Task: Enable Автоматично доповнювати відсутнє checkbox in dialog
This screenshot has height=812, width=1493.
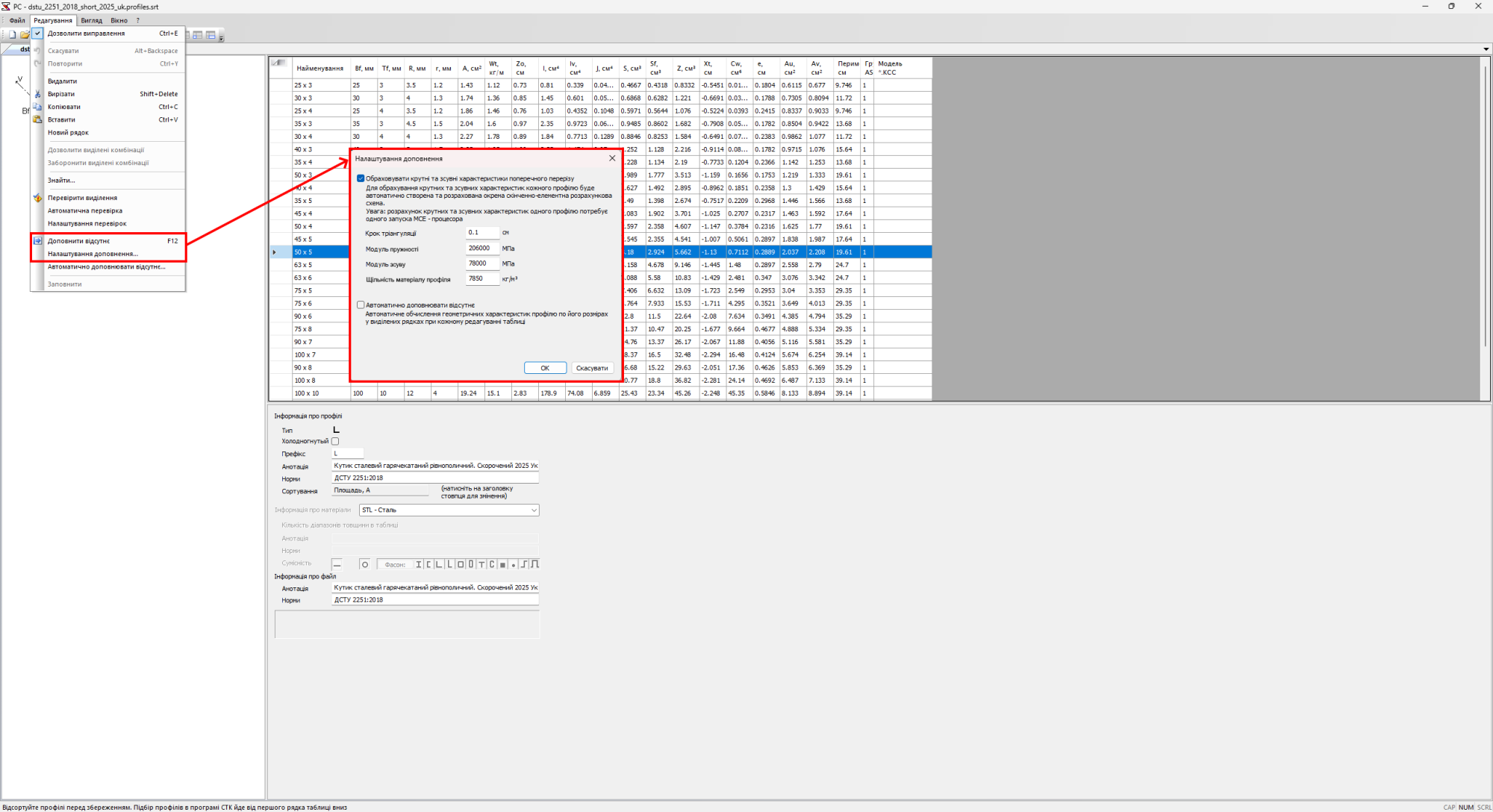Action: pos(361,305)
